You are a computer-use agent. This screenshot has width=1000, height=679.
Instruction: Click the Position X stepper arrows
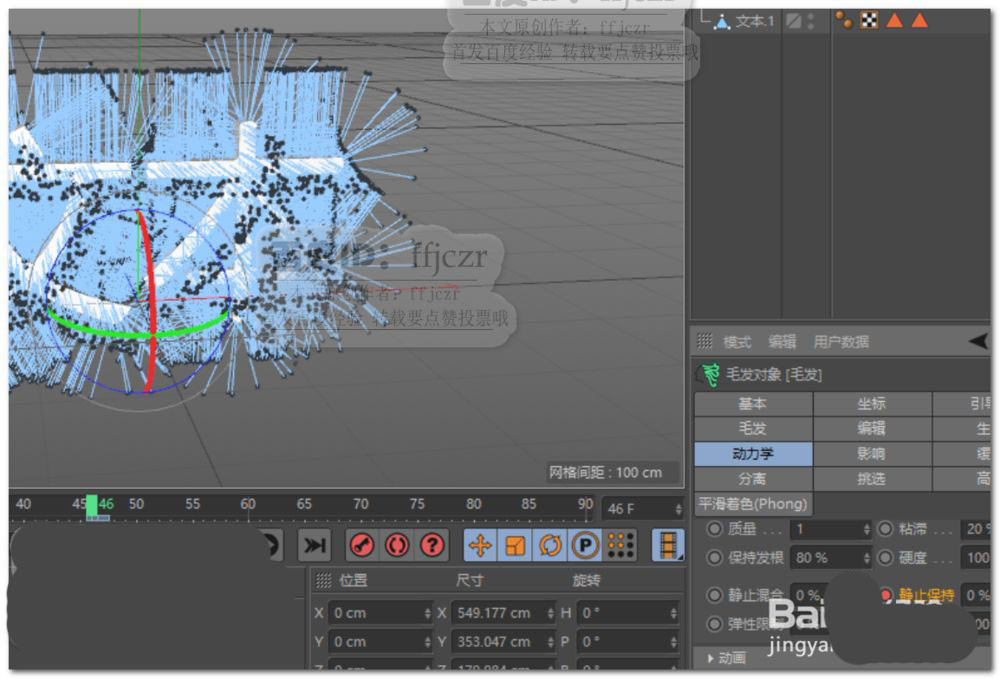427,613
